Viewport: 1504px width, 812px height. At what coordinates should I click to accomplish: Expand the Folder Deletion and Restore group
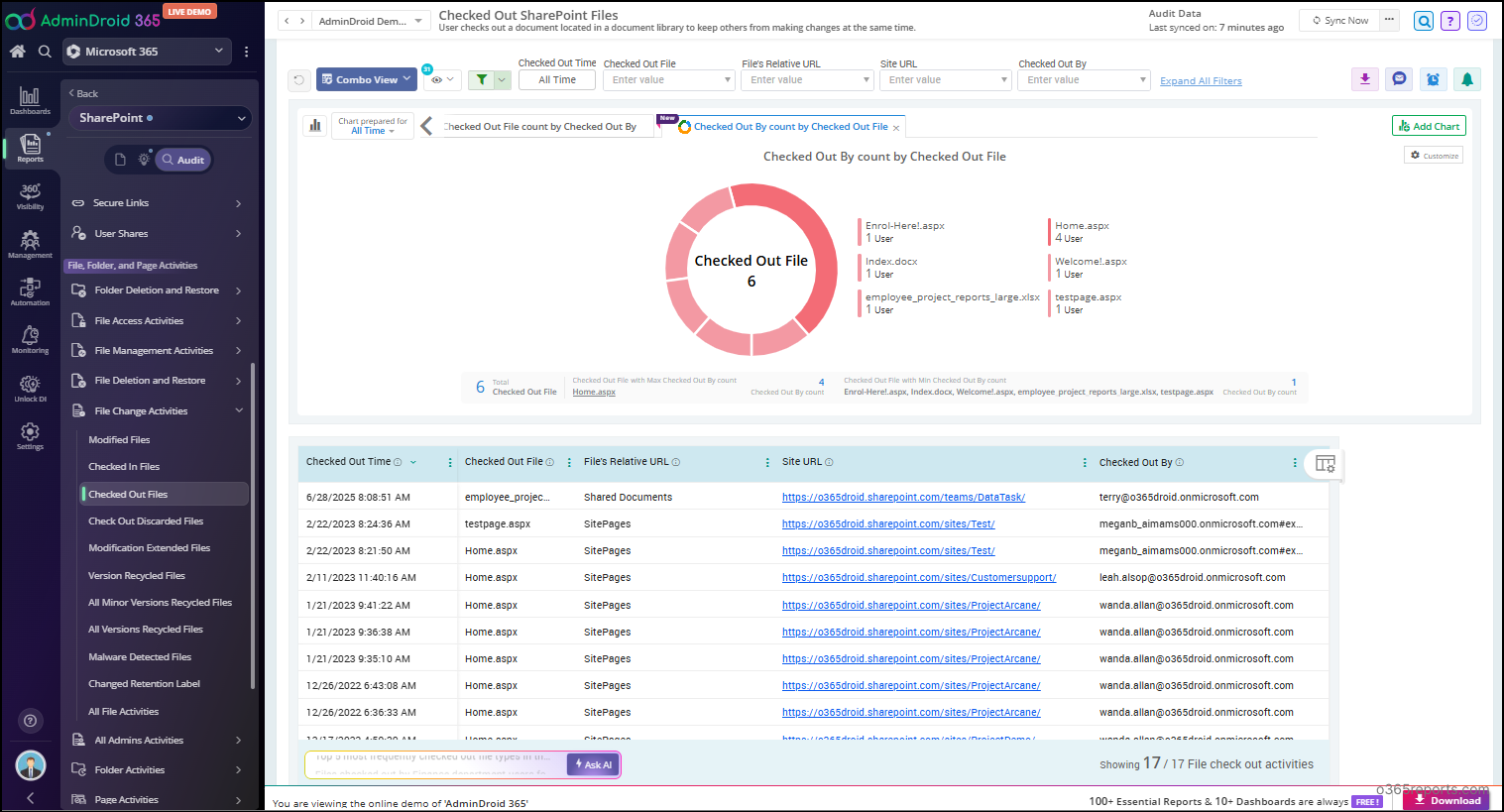157,290
